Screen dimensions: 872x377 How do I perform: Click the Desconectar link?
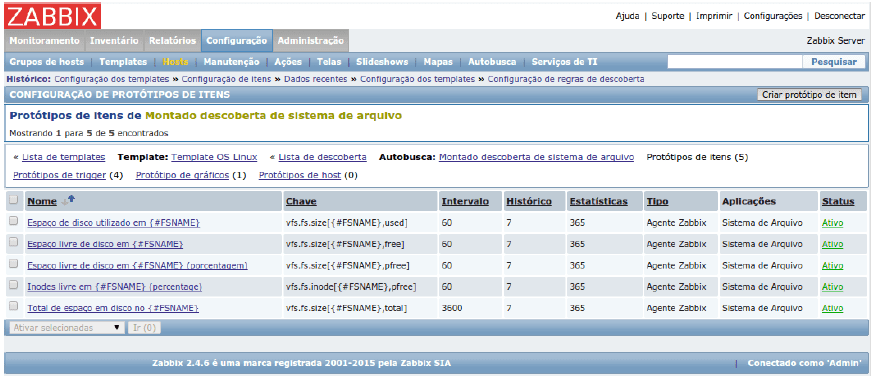coord(839,16)
